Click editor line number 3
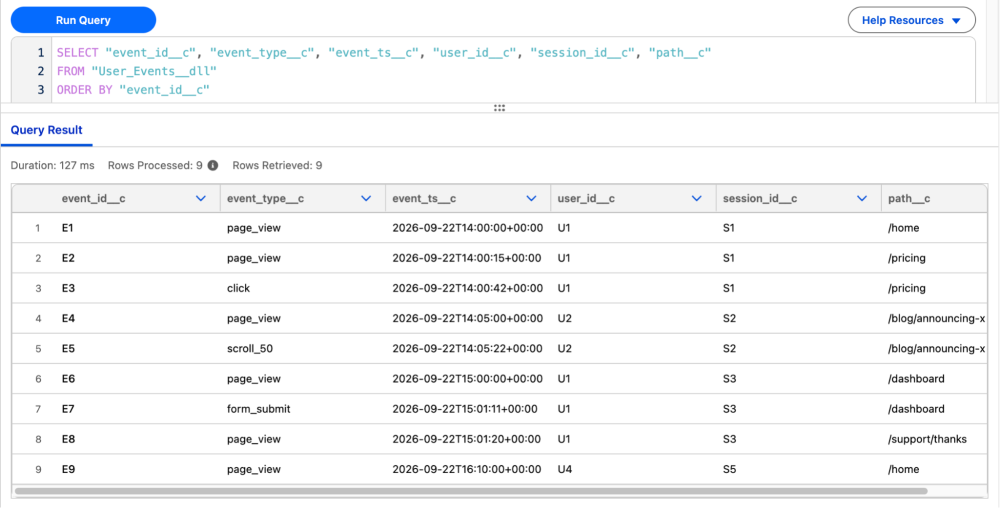Viewport: 1000px width, 508px height. tap(41, 90)
